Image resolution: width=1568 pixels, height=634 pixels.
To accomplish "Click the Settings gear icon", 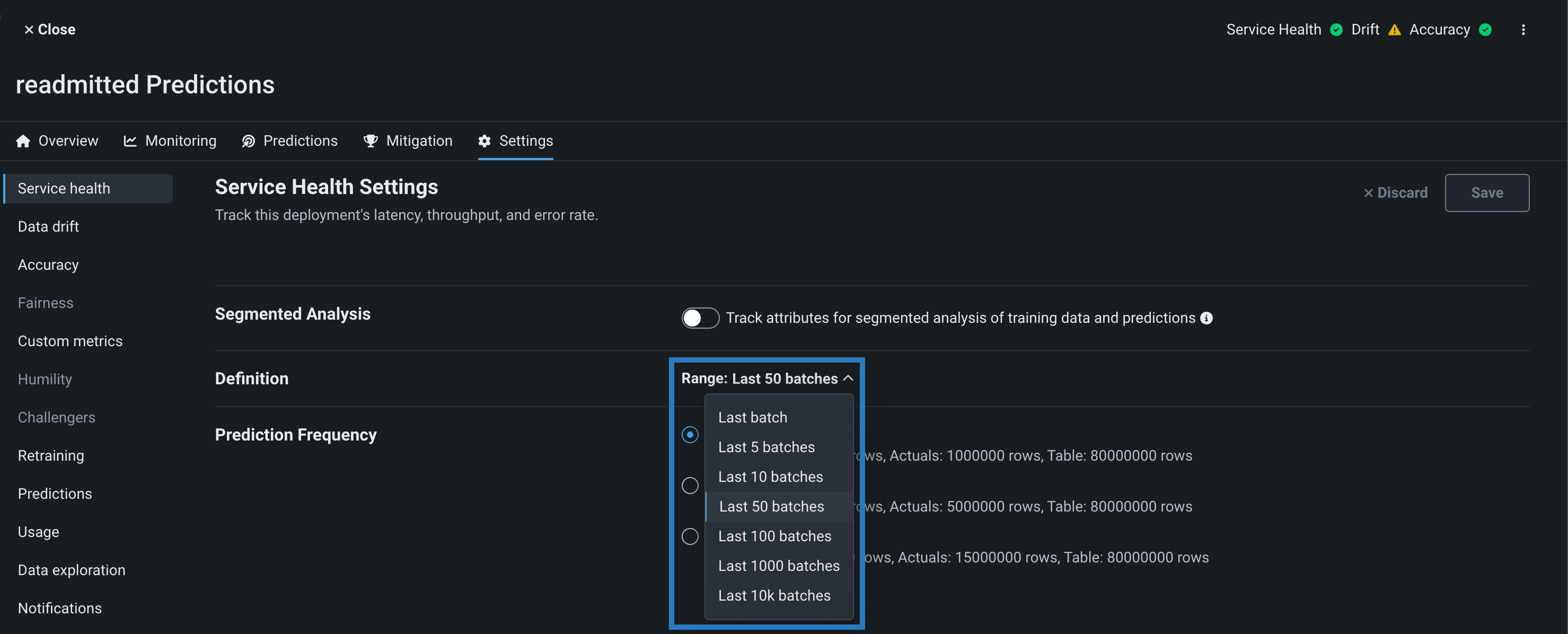I will pos(484,141).
